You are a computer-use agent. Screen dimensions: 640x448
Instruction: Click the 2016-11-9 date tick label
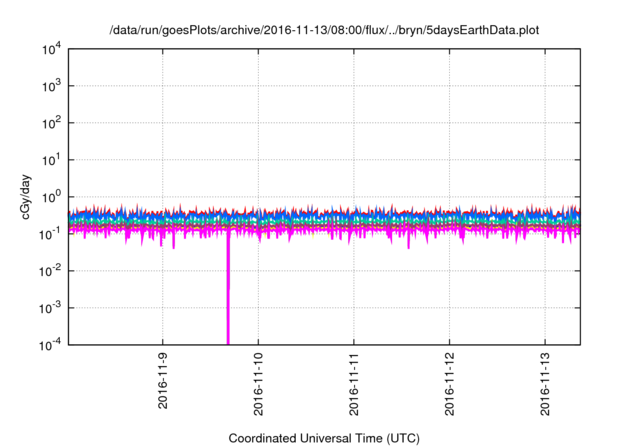[163, 381]
